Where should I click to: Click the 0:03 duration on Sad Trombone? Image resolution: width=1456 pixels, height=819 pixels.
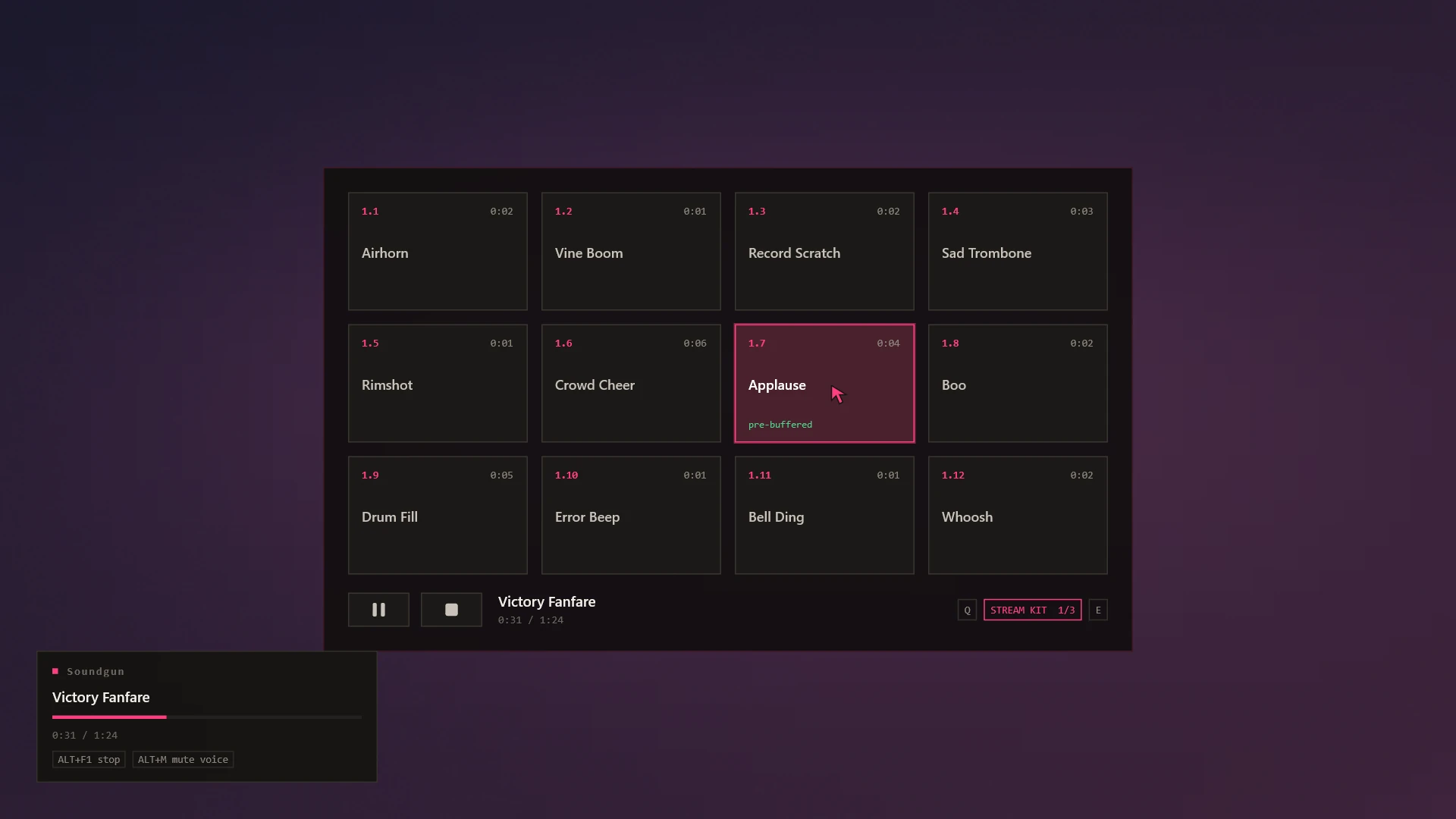click(x=1081, y=211)
